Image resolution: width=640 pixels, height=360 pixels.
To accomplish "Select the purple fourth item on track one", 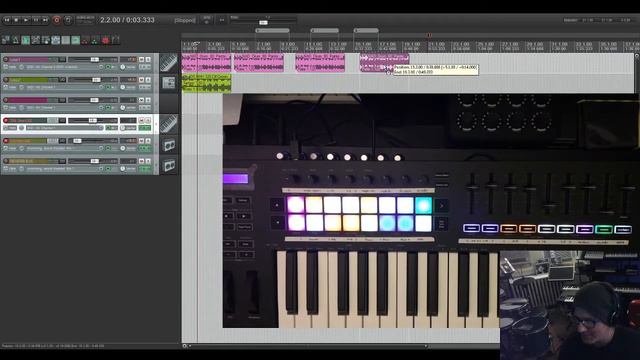I will point(384,63).
